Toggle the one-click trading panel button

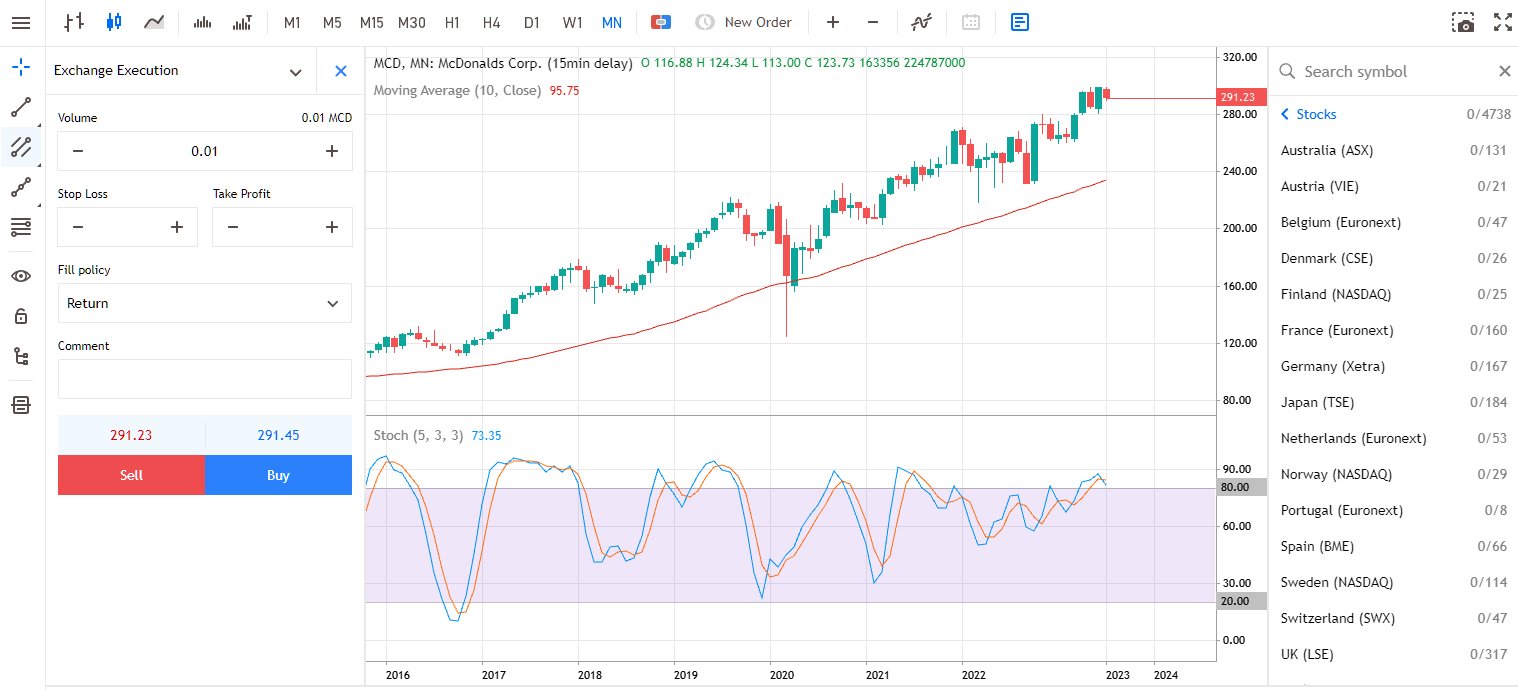click(x=660, y=22)
